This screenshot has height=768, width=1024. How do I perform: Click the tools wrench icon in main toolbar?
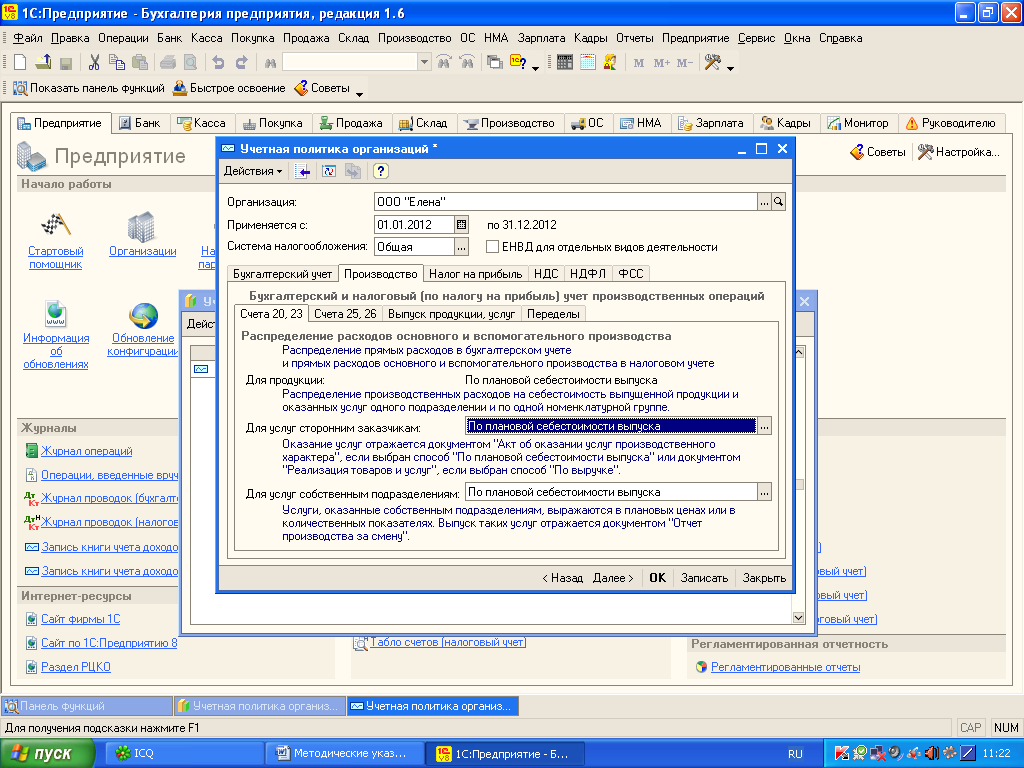point(712,63)
